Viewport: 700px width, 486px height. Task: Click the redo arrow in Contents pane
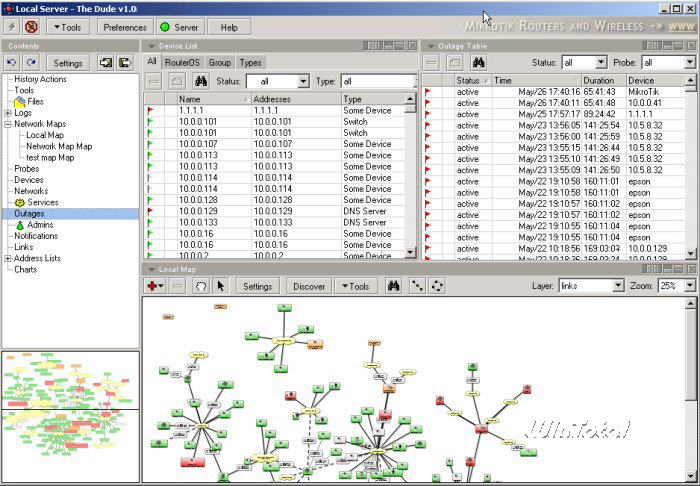coord(31,63)
